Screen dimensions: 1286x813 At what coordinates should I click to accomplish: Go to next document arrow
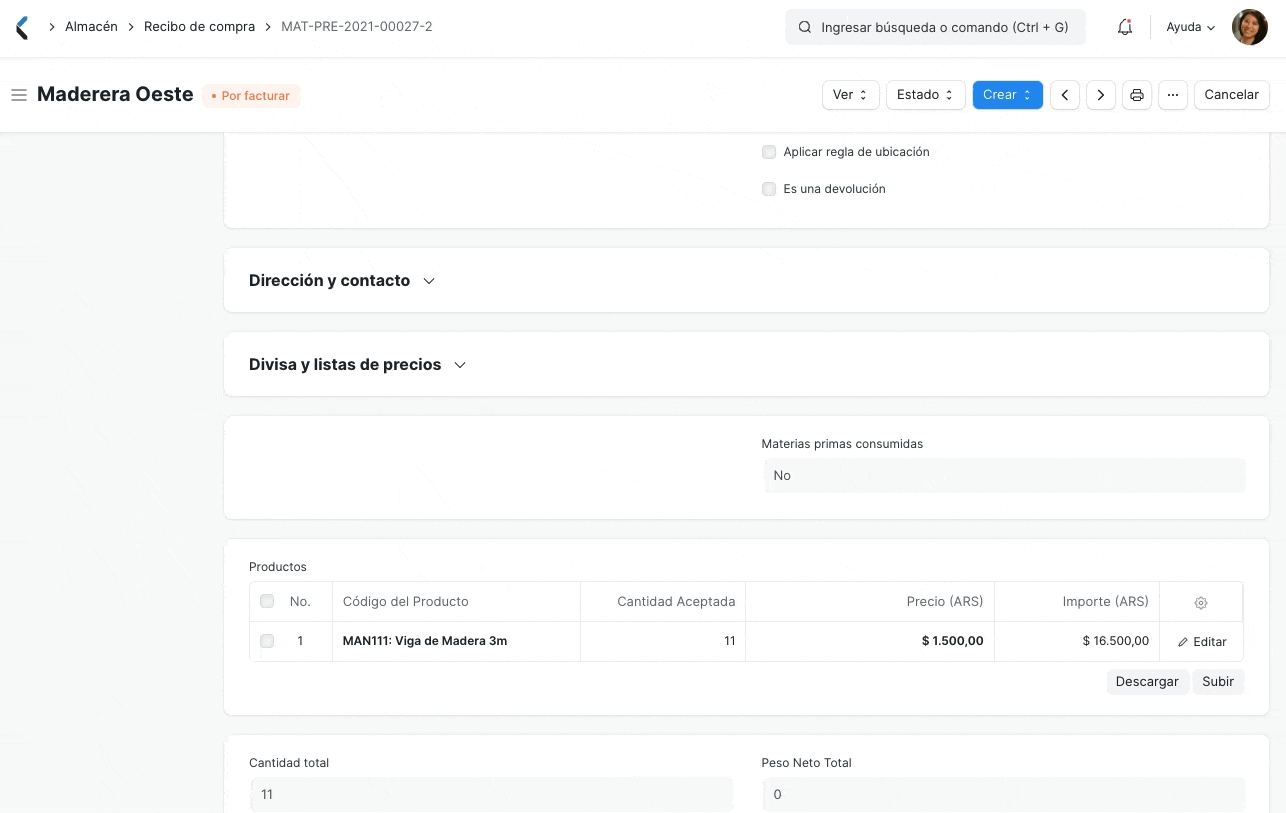coord(1101,95)
